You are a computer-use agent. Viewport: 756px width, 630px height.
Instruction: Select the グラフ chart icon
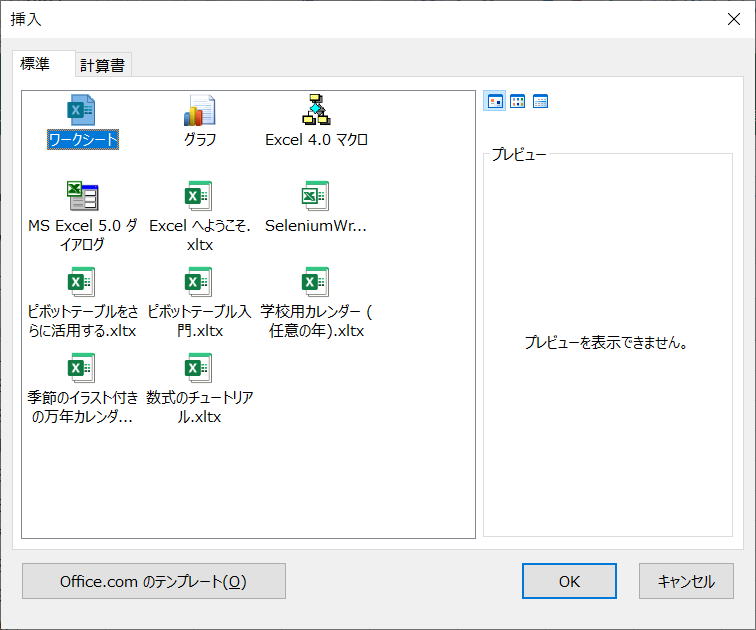[199, 110]
